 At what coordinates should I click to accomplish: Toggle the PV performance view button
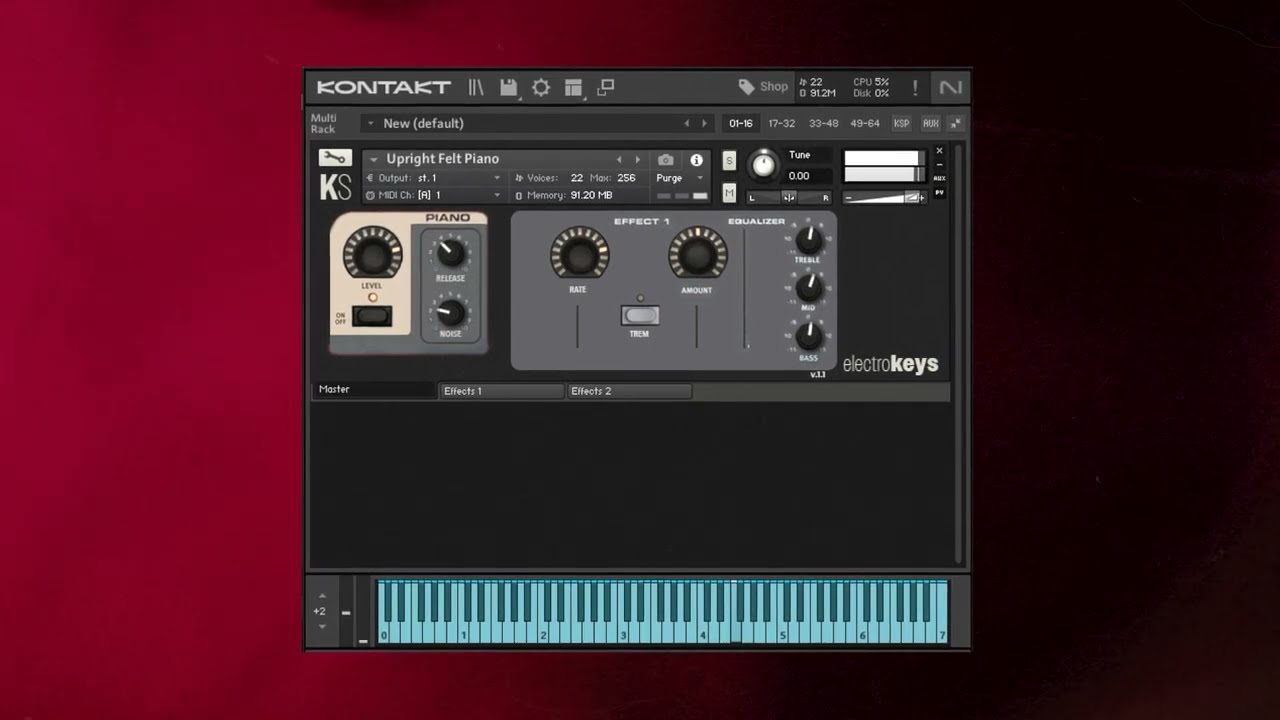pyautogui.click(x=939, y=192)
